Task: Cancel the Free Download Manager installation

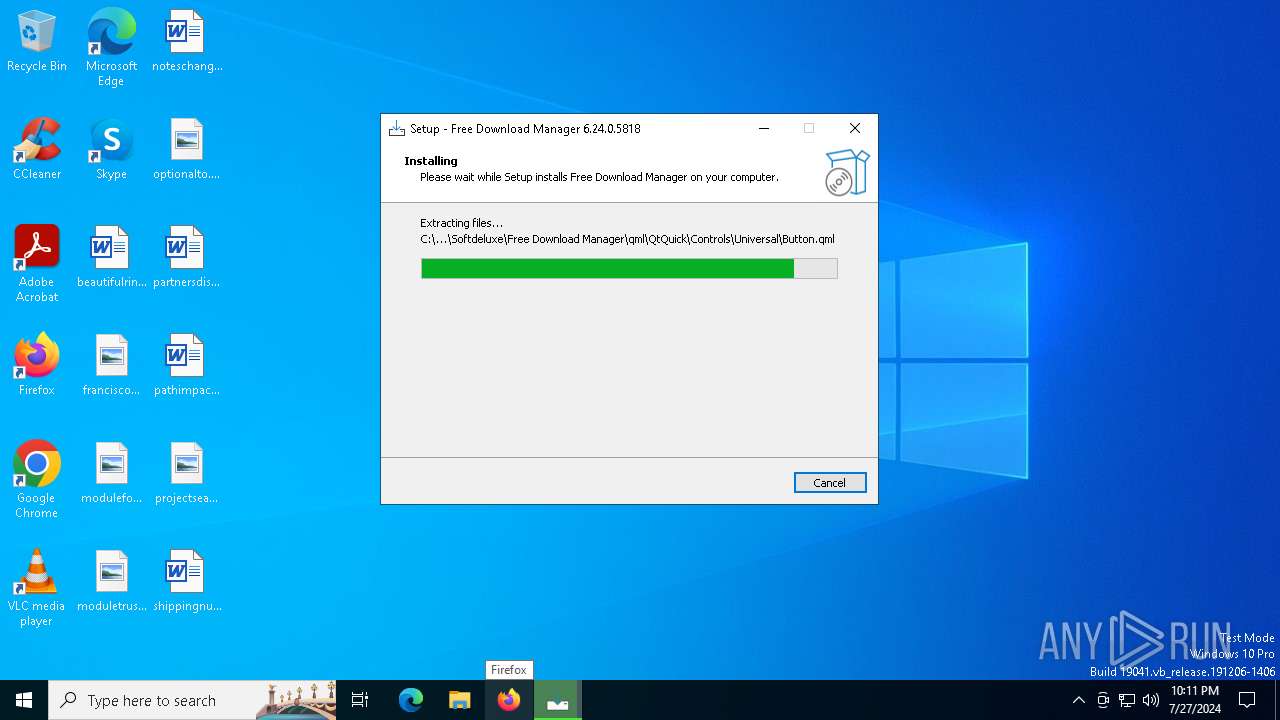Action: tap(829, 483)
